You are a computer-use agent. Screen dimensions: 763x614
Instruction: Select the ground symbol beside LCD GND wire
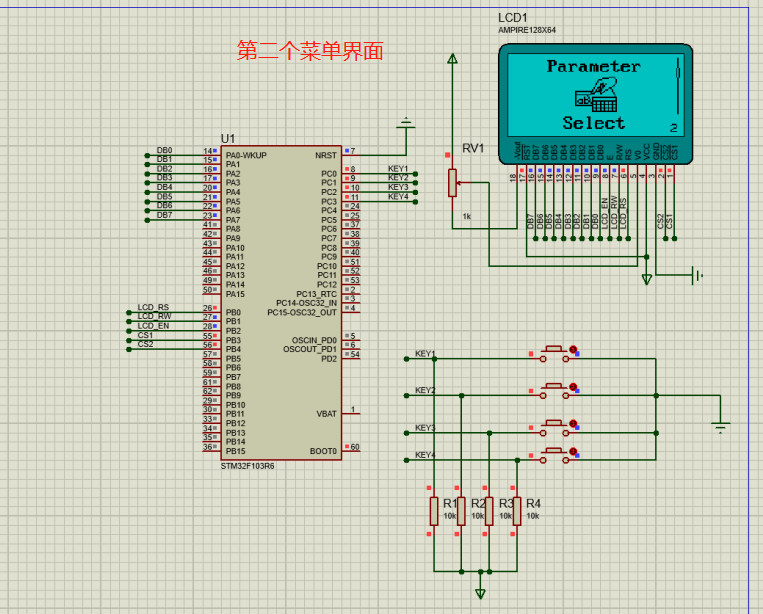tap(697, 275)
